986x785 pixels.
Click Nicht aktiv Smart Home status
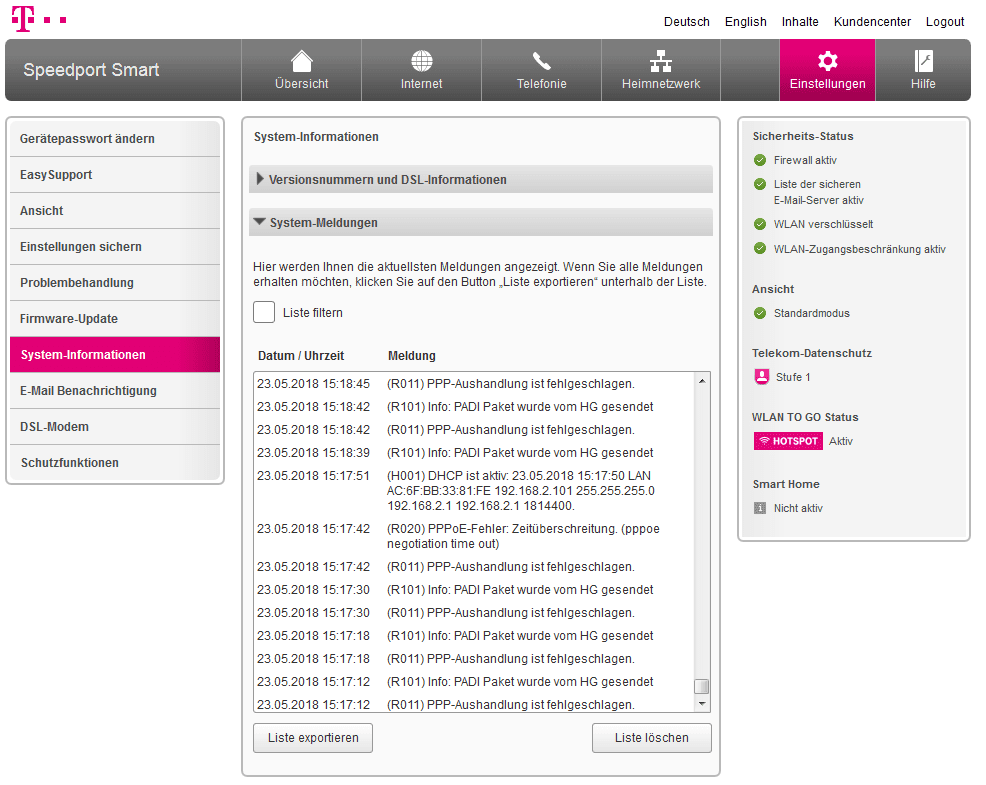(x=798, y=508)
